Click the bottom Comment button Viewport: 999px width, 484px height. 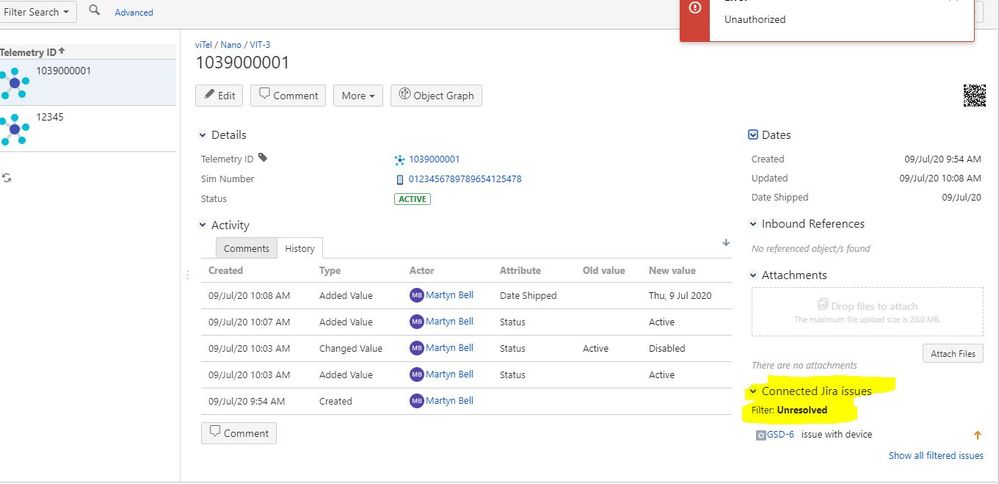click(x=239, y=433)
